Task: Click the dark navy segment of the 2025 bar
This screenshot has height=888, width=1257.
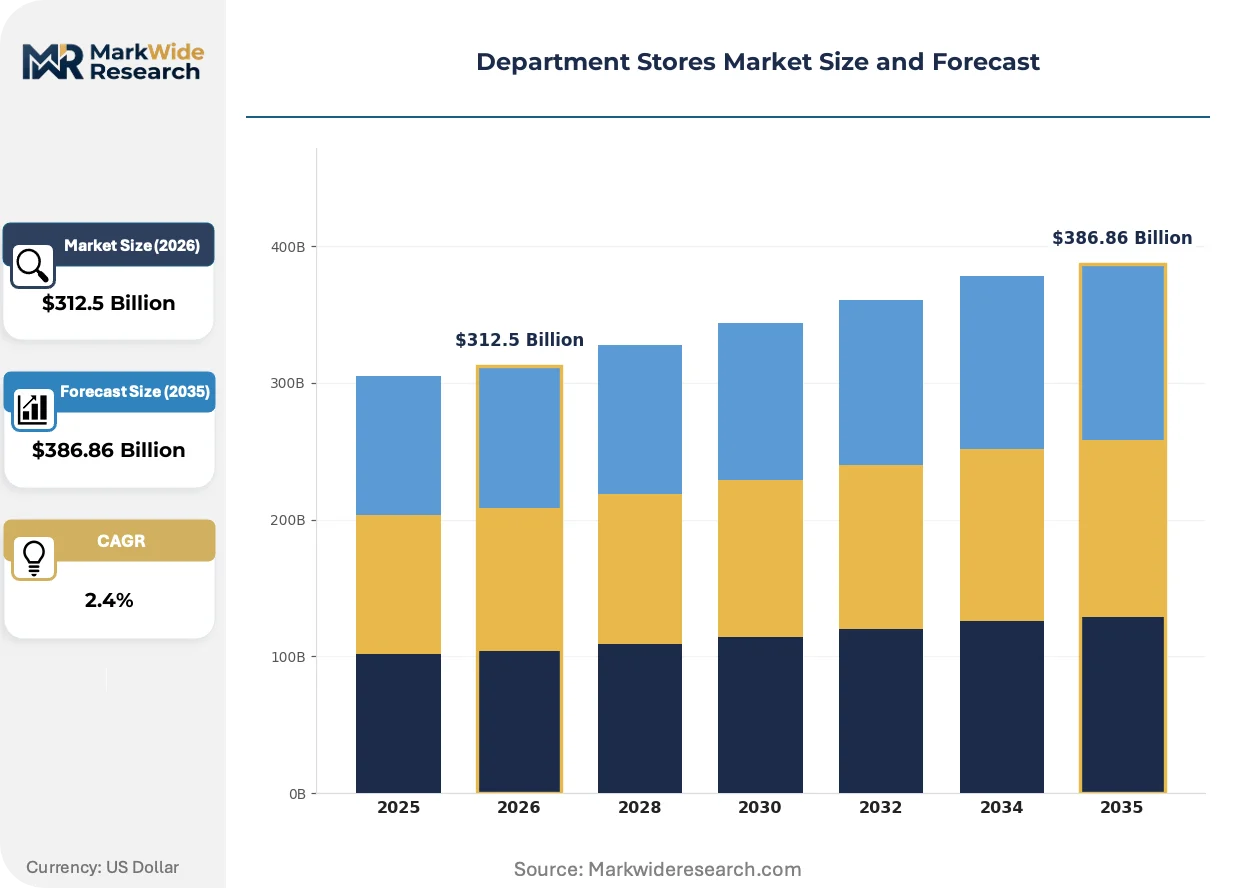Action: click(x=398, y=724)
